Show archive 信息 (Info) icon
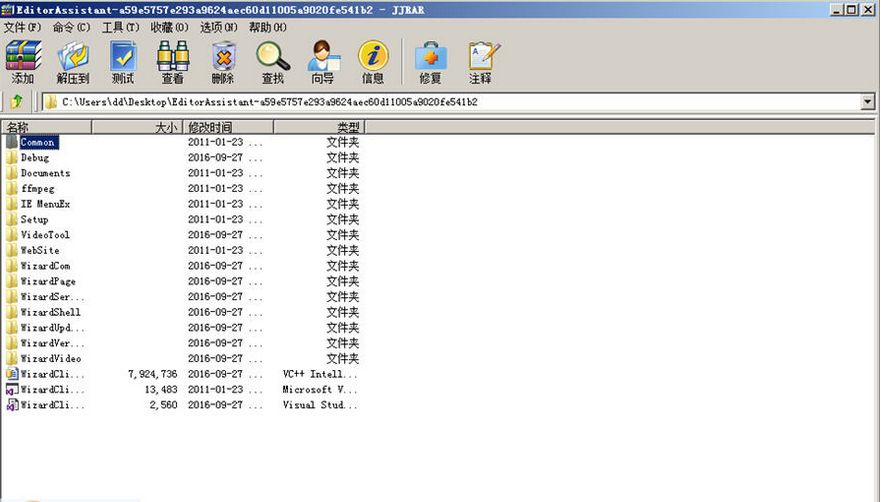The height and width of the screenshot is (502, 881). pyautogui.click(x=373, y=62)
